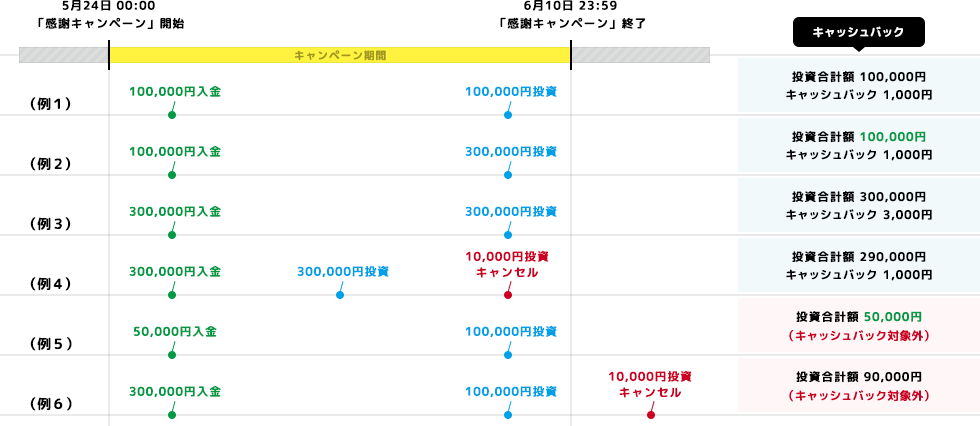Viewport: 980px width, 426px height.
Task: Select the （例１） row label
Action: [x=50, y=104]
